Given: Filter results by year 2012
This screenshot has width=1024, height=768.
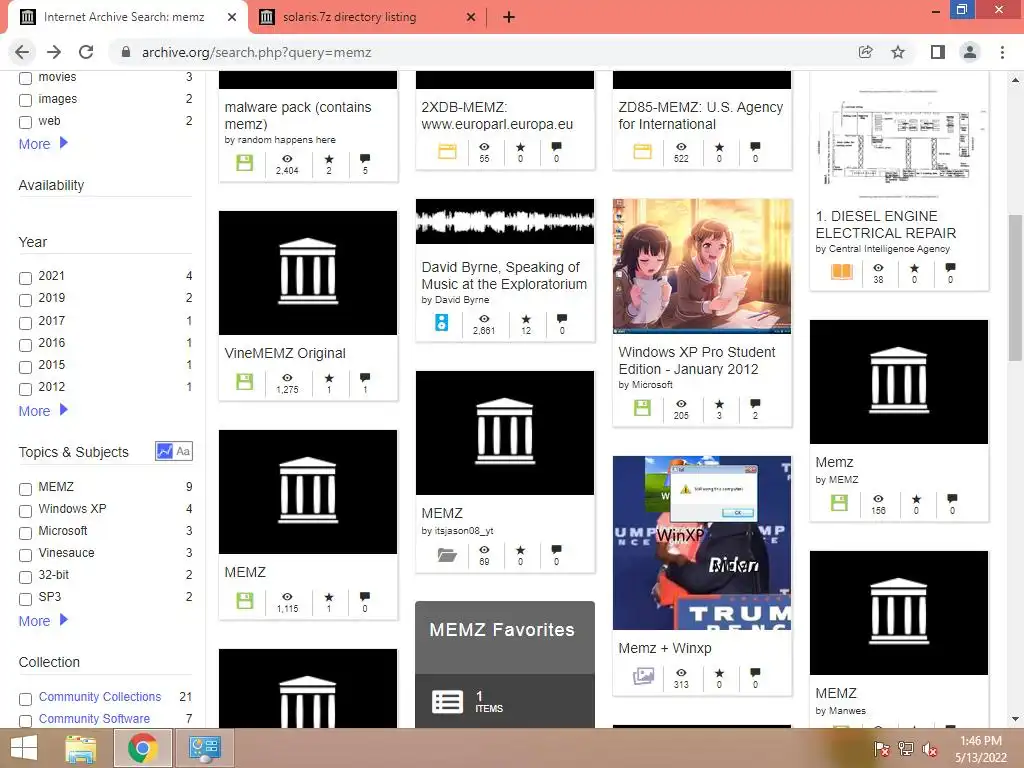Looking at the screenshot, I should [x=25, y=389].
